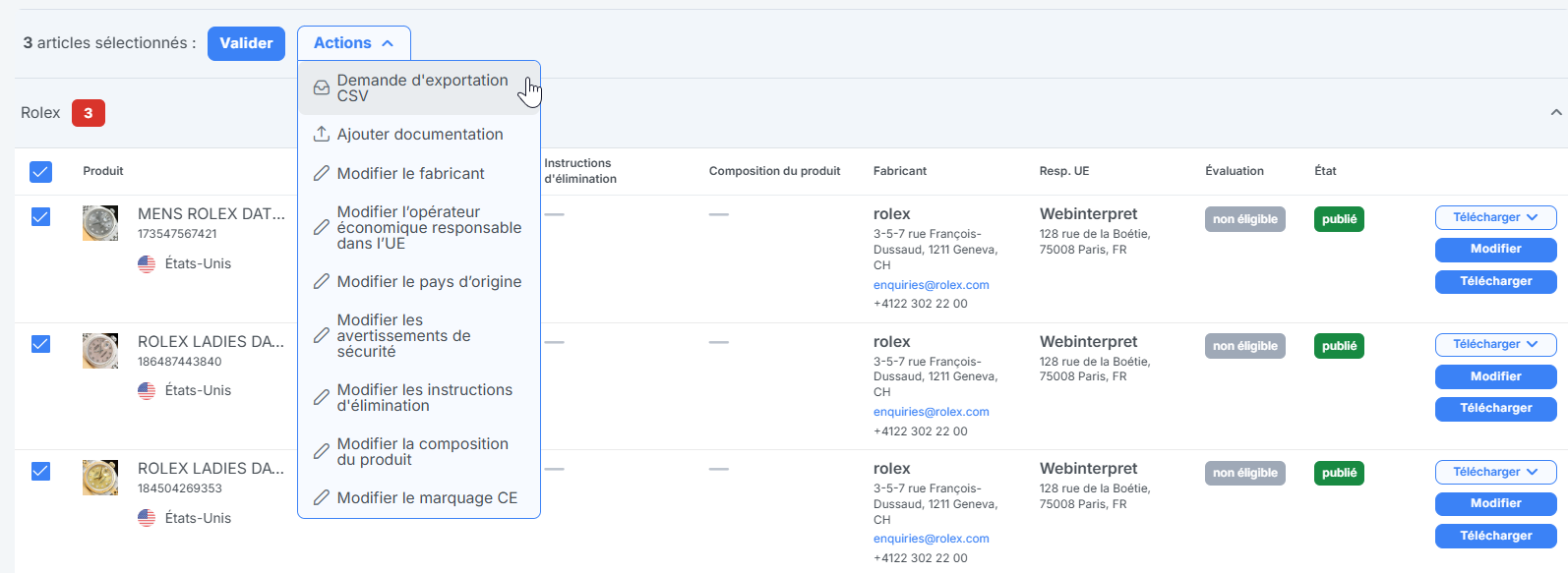1568x573 pixels.
Task: Click the Resp. UE column header
Action: click(1064, 171)
